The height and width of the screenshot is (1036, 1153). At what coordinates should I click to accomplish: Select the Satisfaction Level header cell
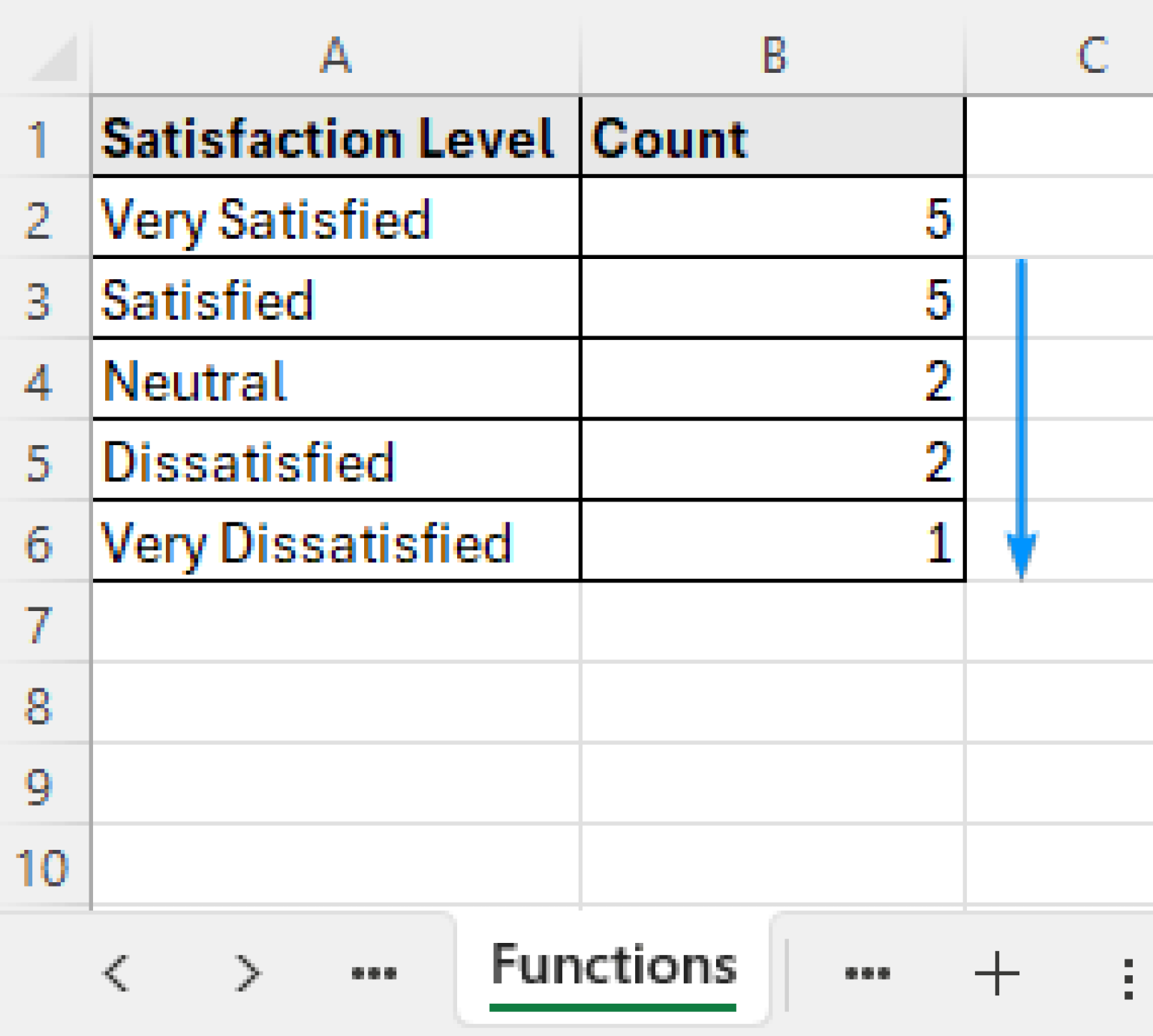point(336,137)
